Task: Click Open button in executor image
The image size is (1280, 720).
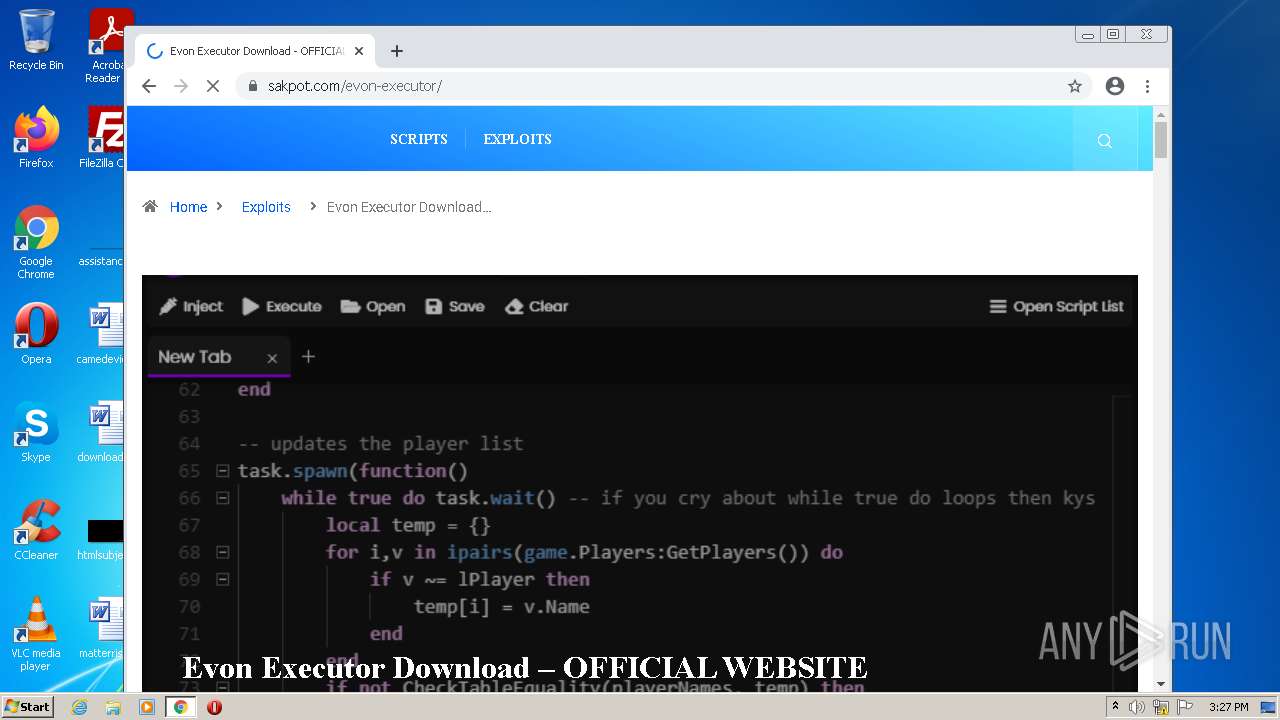Action: (x=373, y=307)
